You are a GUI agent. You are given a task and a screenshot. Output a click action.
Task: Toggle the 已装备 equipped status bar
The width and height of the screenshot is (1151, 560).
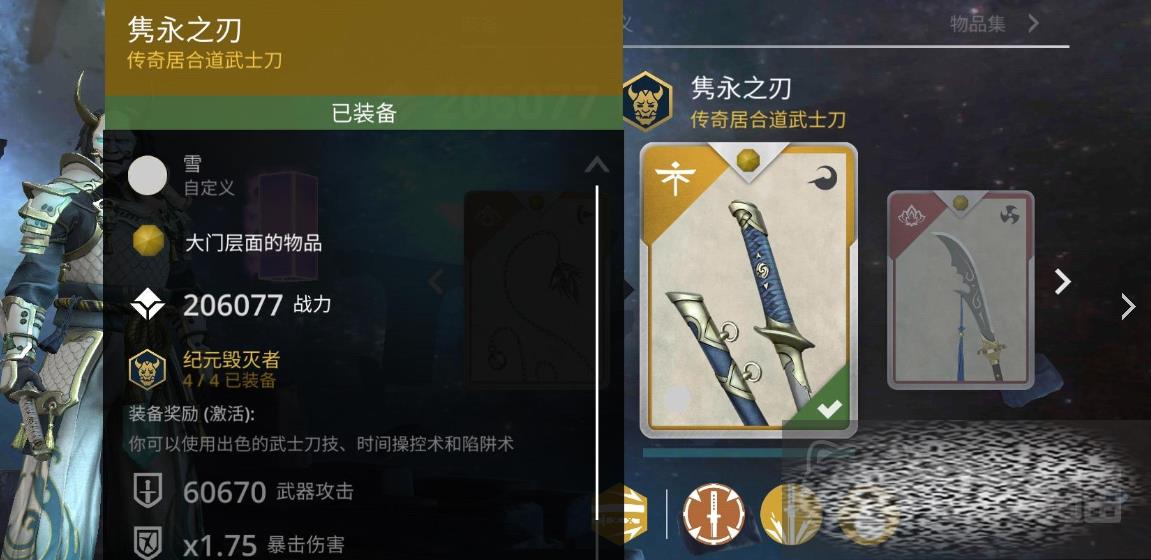tap(364, 113)
